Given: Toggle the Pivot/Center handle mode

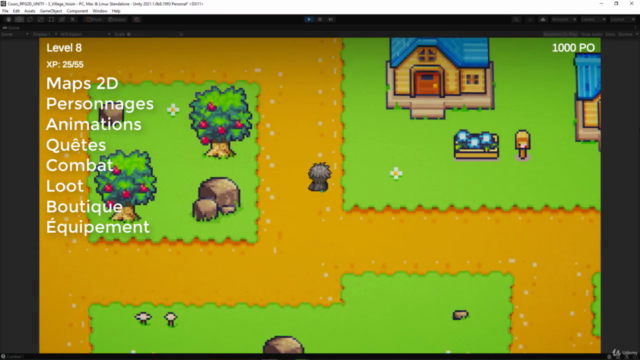Looking at the screenshot, I should click(x=94, y=20).
